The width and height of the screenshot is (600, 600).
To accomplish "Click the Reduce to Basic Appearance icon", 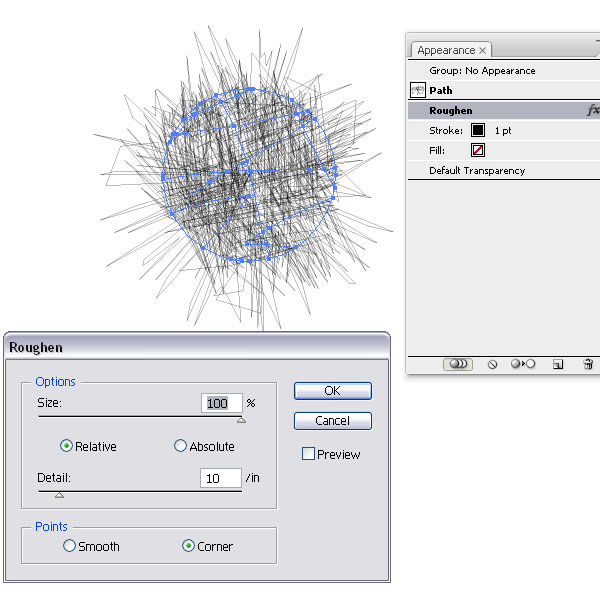I will pyautogui.click(x=523, y=364).
